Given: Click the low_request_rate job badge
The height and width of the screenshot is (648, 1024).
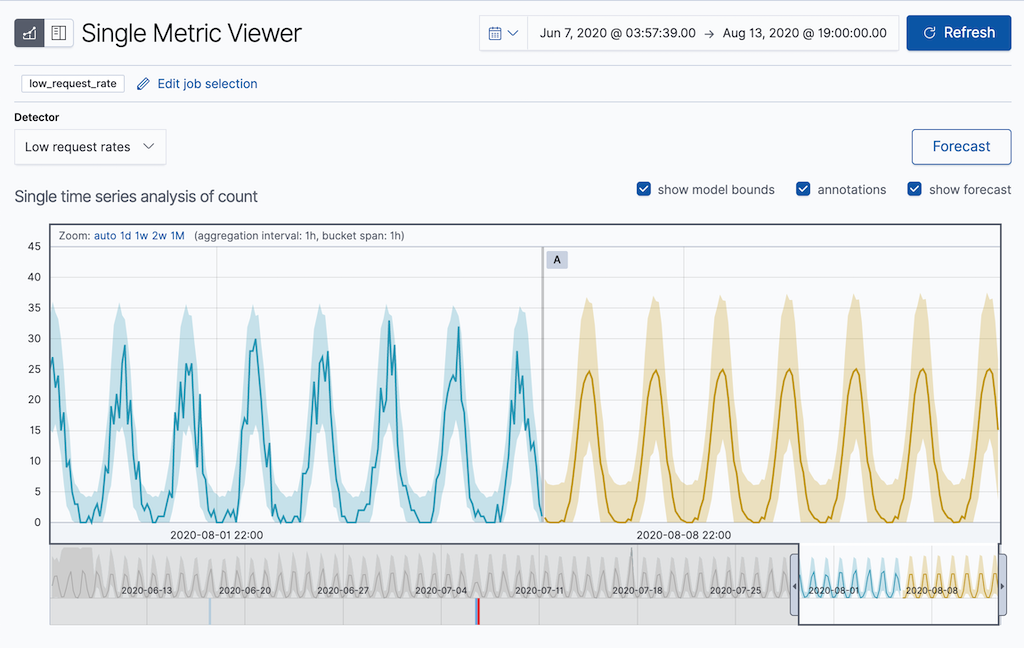Looking at the screenshot, I should 71,84.
